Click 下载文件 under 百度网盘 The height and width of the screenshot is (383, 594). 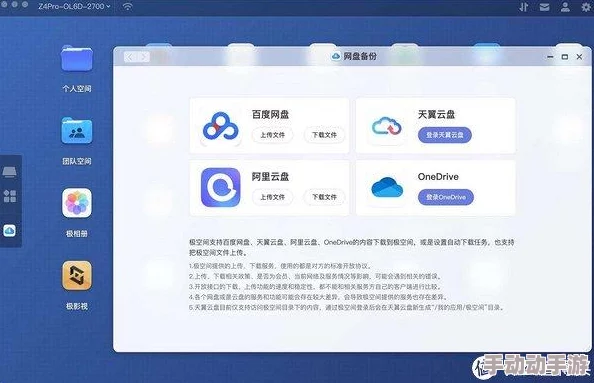click(324, 135)
